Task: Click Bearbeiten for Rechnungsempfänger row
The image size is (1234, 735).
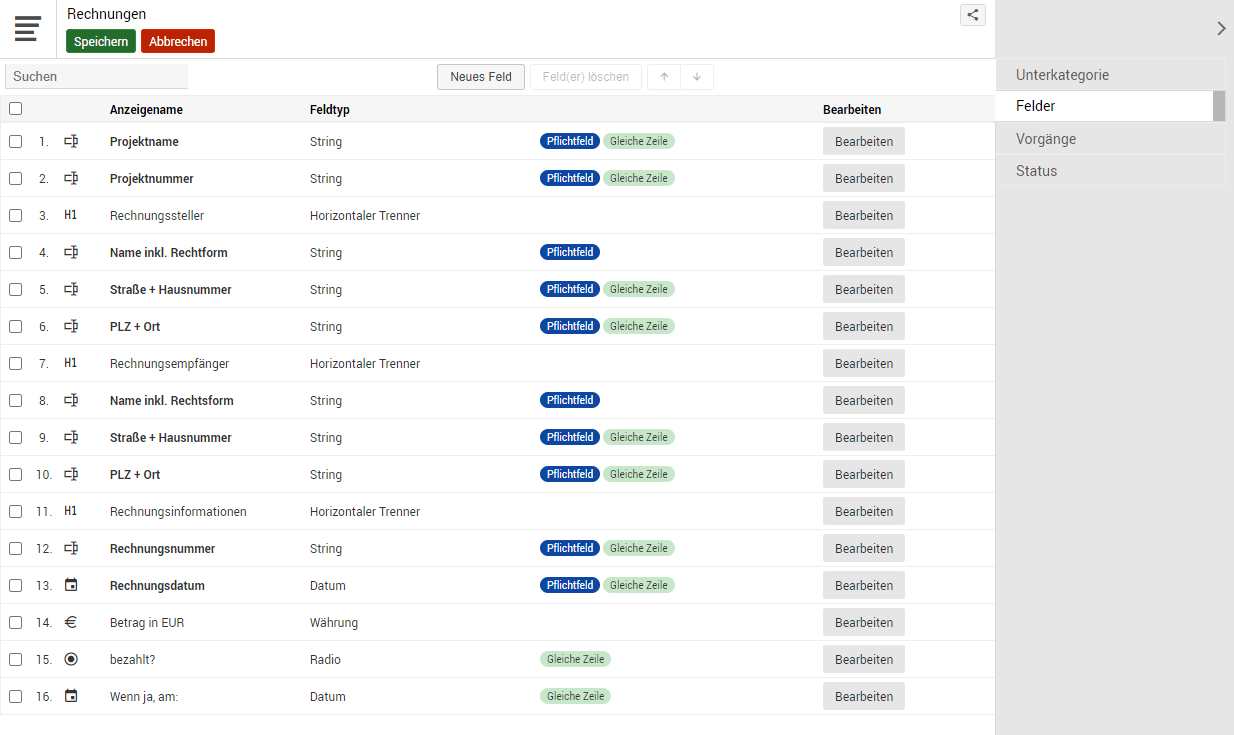Action: point(864,363)
